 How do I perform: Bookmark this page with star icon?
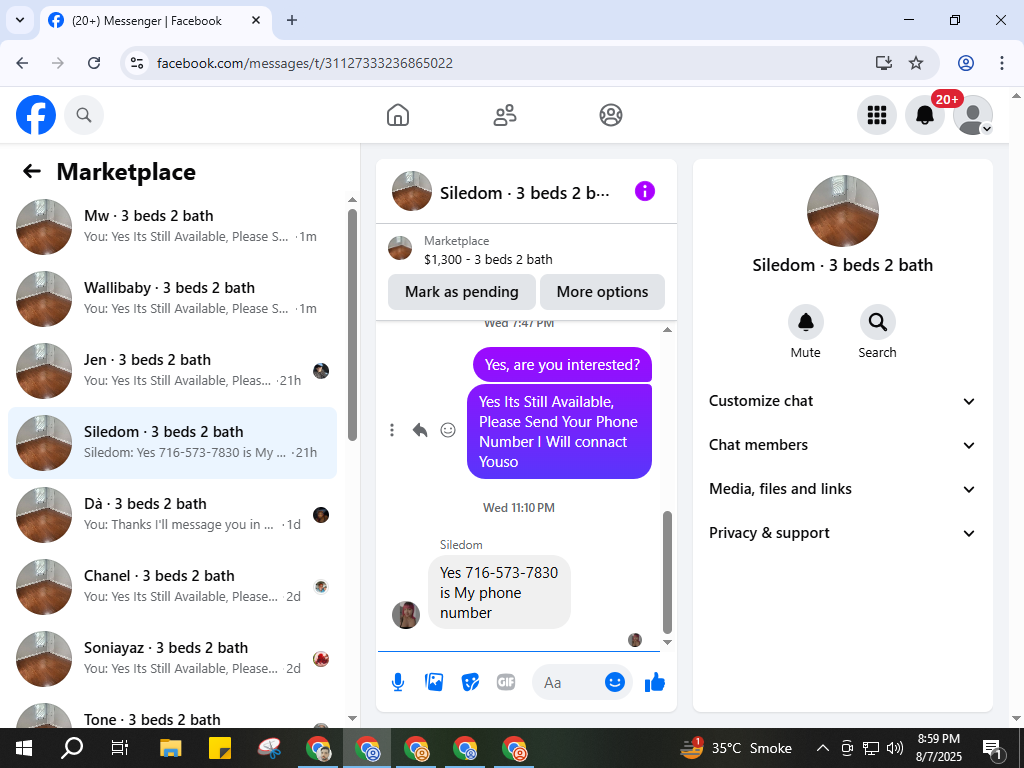[916, 63]
